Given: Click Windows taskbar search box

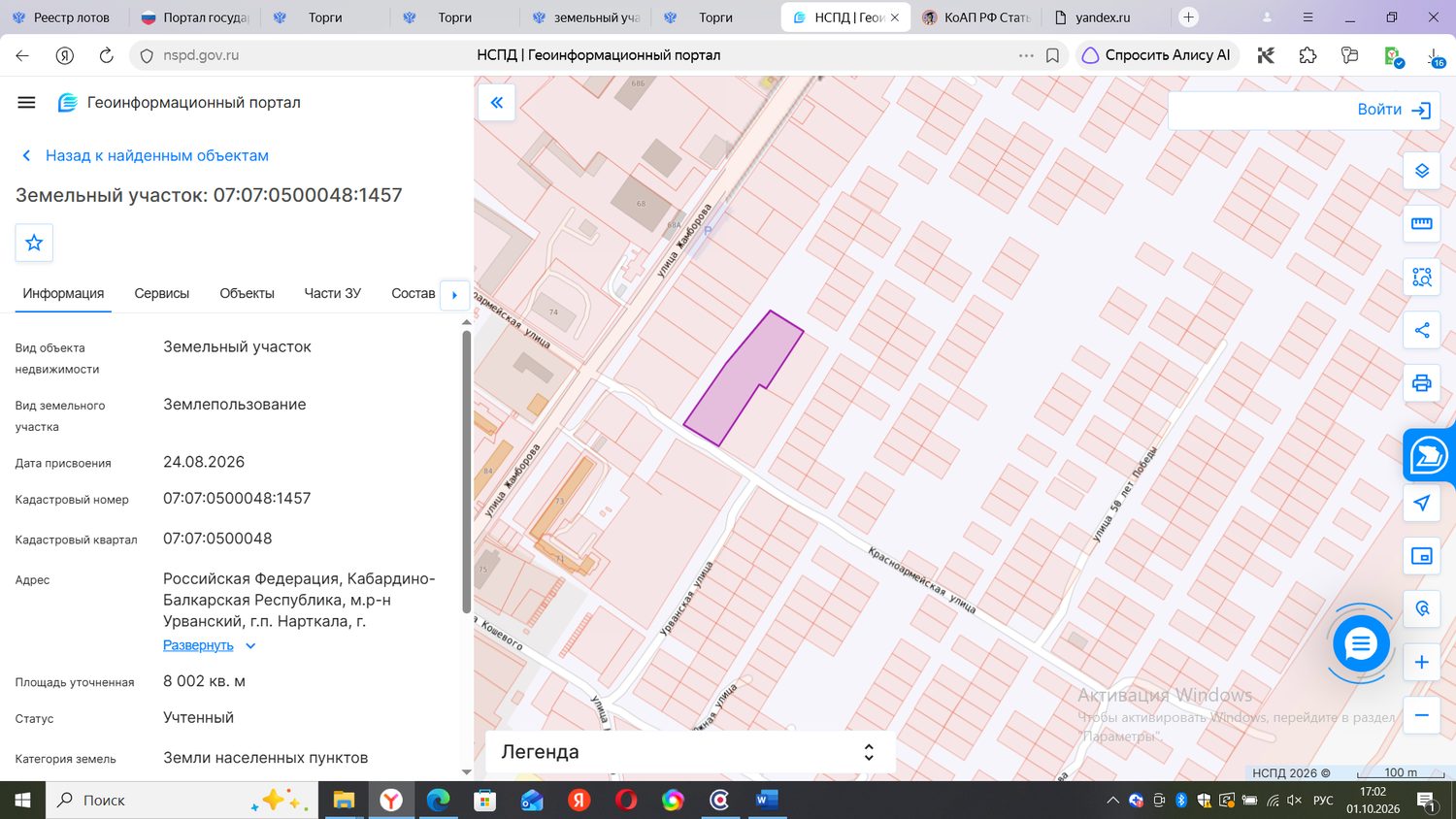Looking at the screenshot, I should (182, 801).
